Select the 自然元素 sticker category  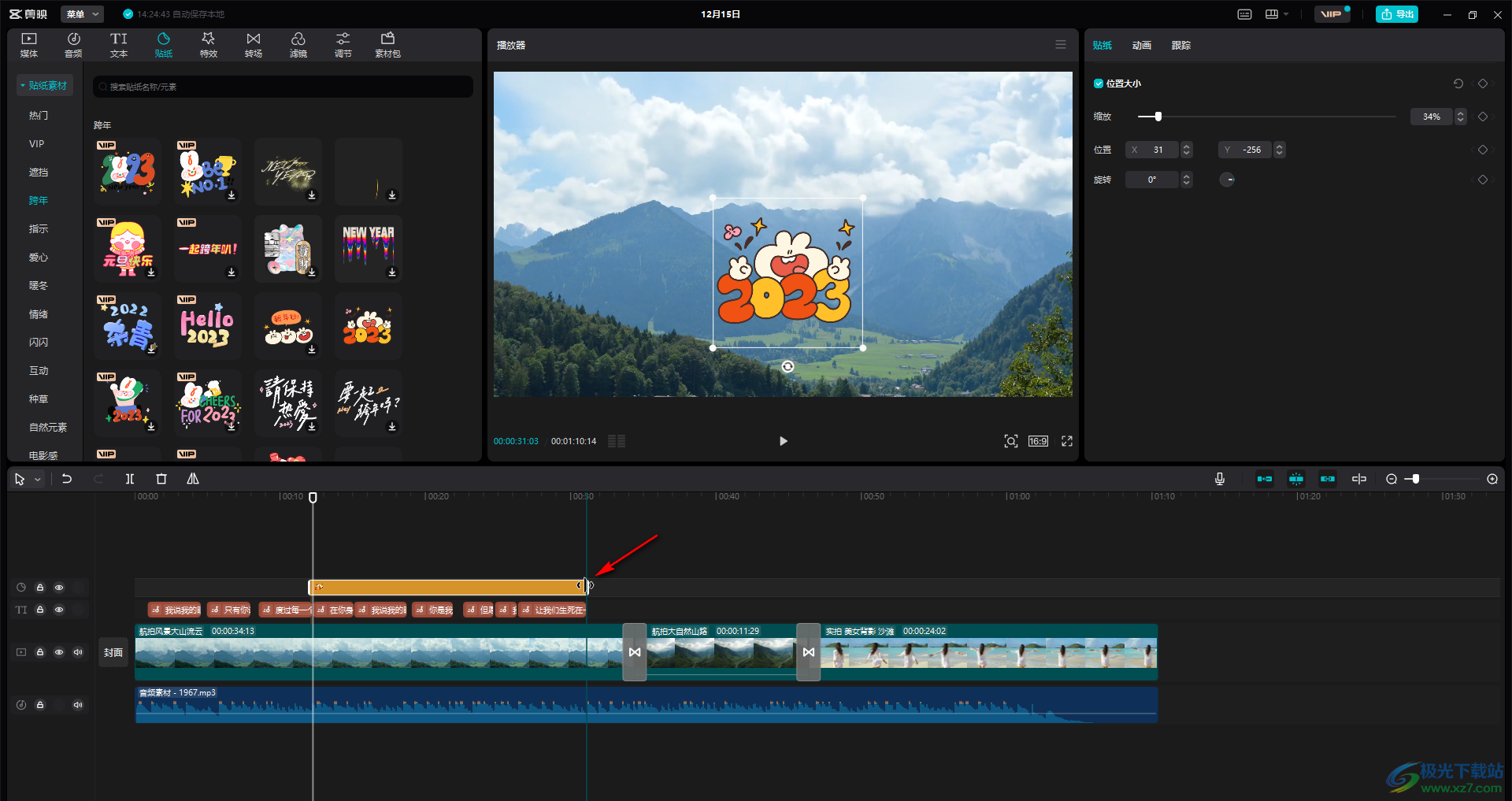[48, 427]
